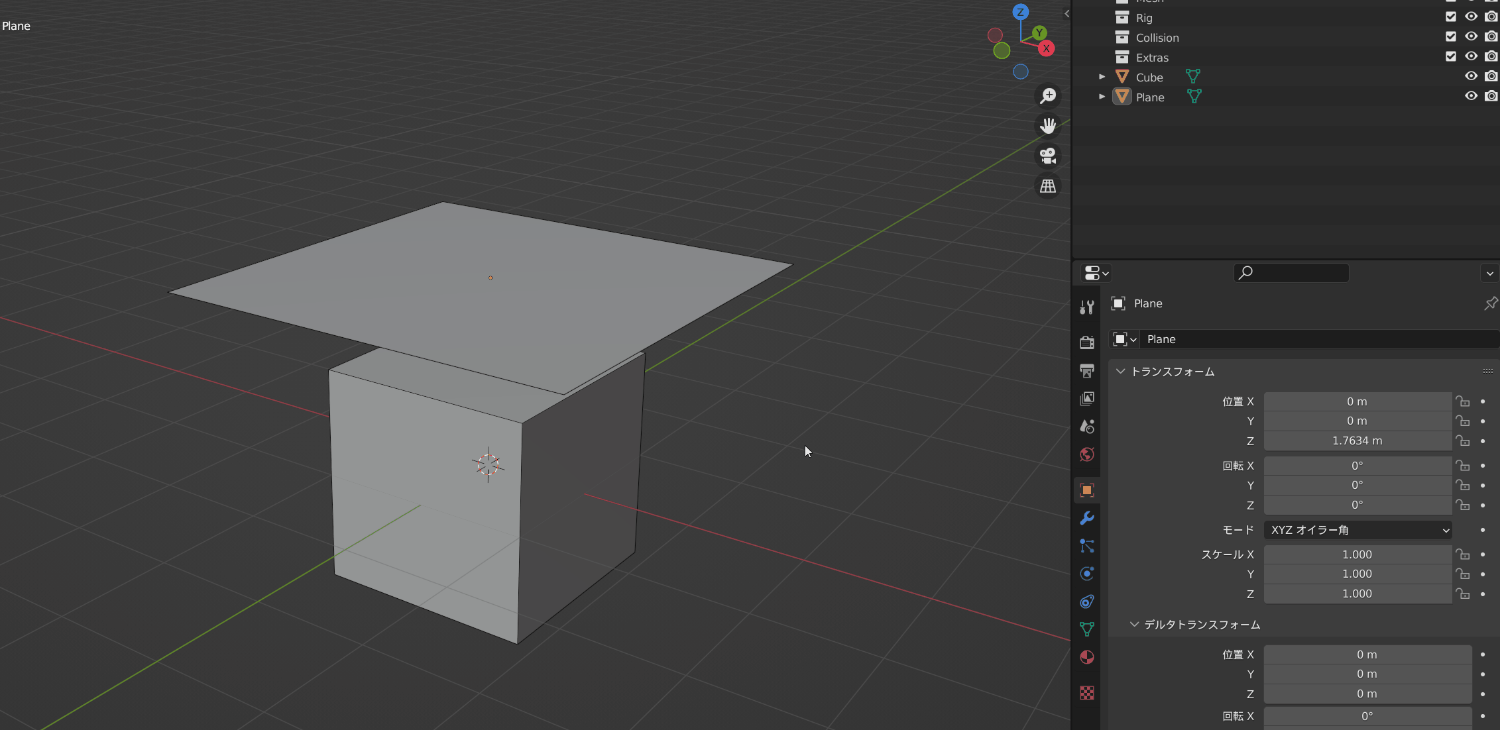Click the Plane mesh data icon in outliner
This screenshot has height=730, width=1500.
(1193, 97)
